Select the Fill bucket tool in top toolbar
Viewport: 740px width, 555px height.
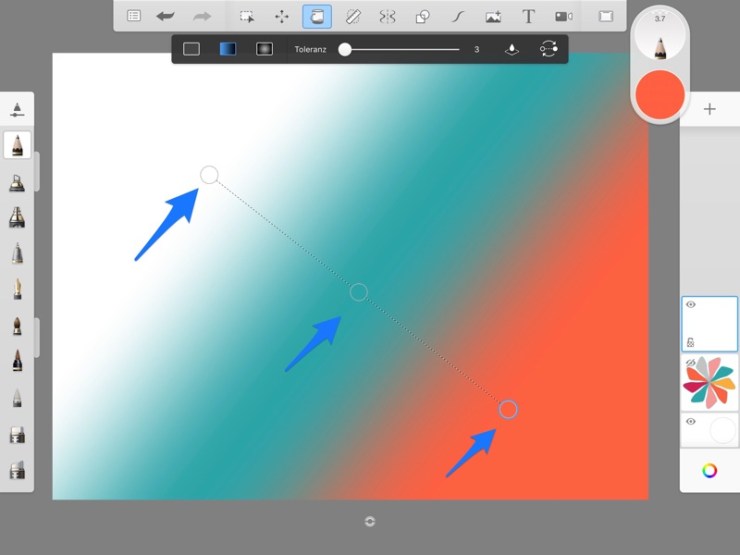click(x=317, y=16)
